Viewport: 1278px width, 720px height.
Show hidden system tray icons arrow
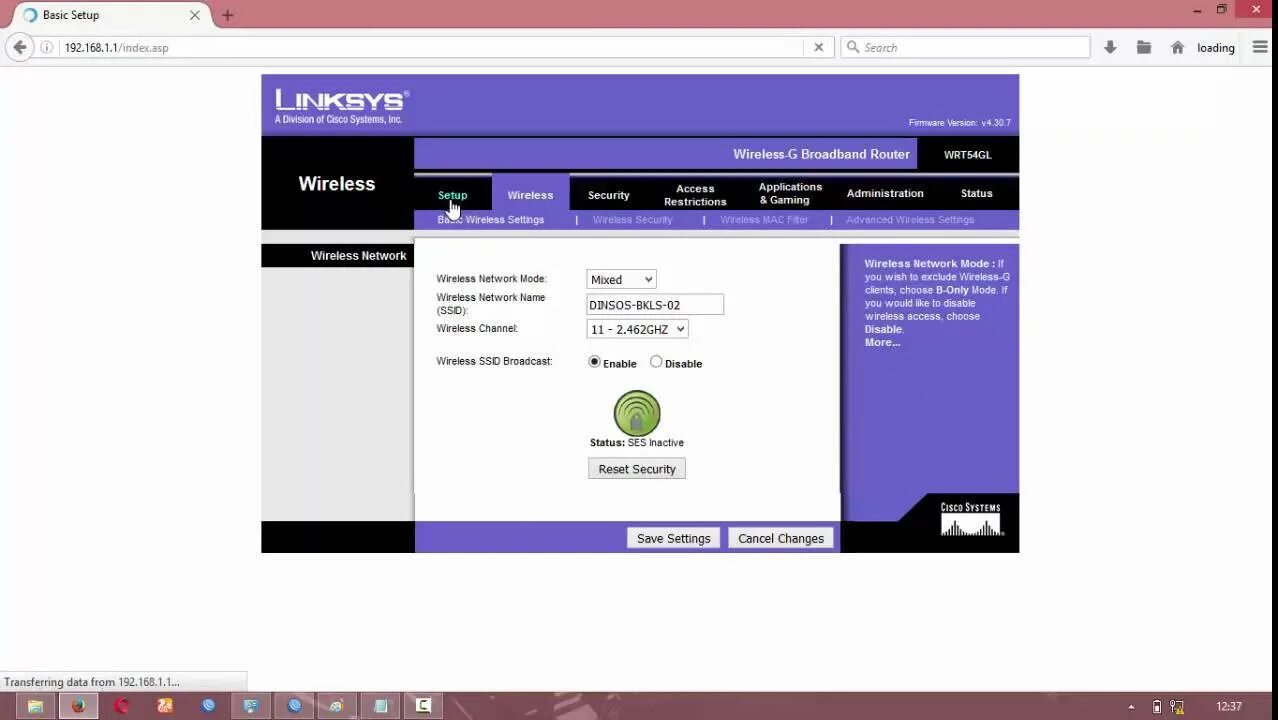[1131, 707]
